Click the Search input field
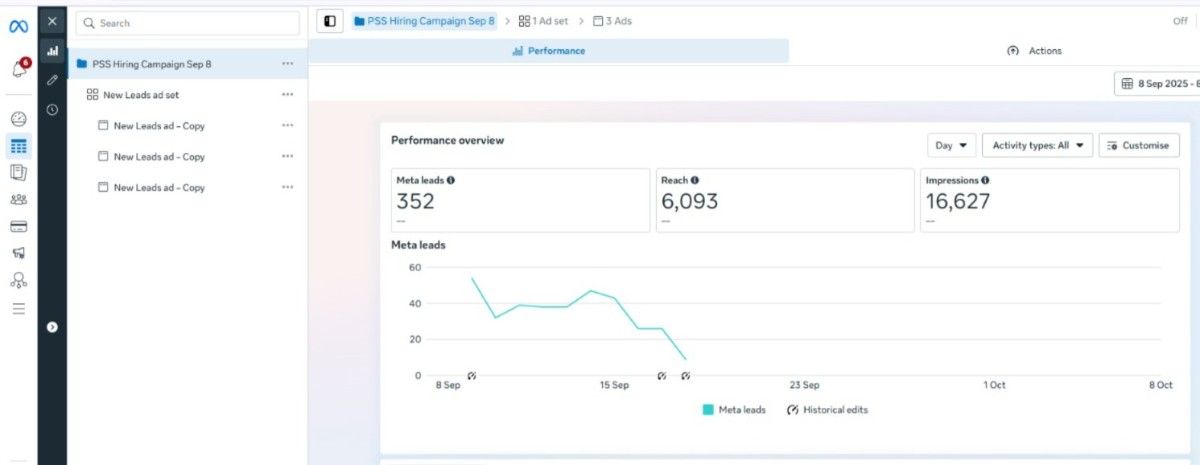Image resolution: width=1200 pixels, height=465 pixels. 188,23
